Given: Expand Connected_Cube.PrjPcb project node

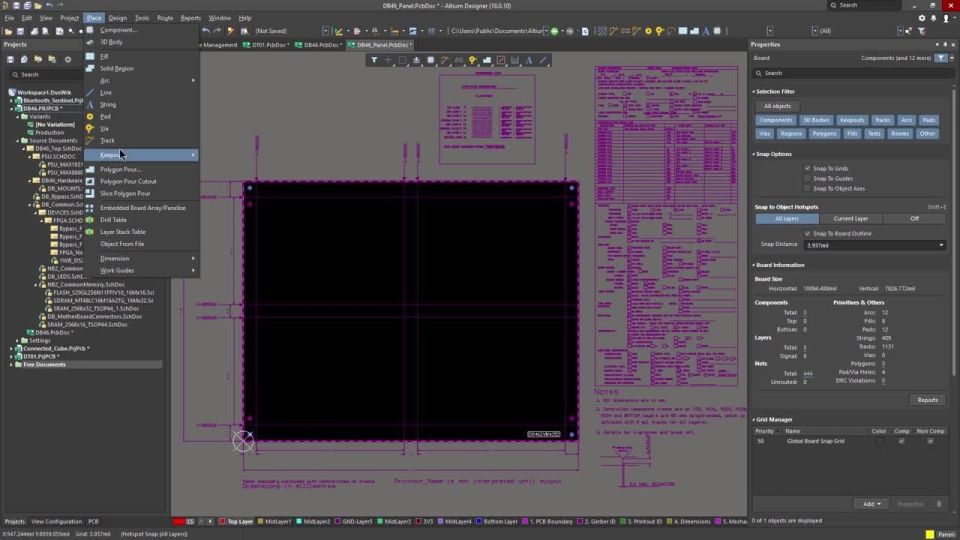Looking at the screenshot, I should tap(11, 348).
